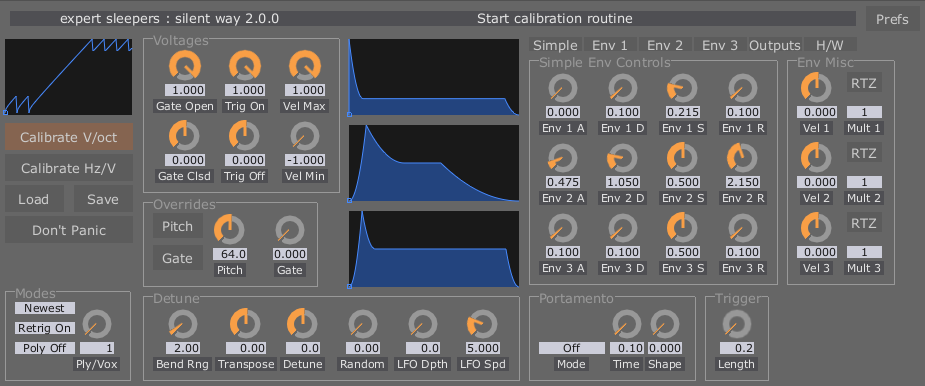This screenshot has width=925, height=386.
Task: Open the Portamento Mode Off dropdown
Action: pos(572,348)
